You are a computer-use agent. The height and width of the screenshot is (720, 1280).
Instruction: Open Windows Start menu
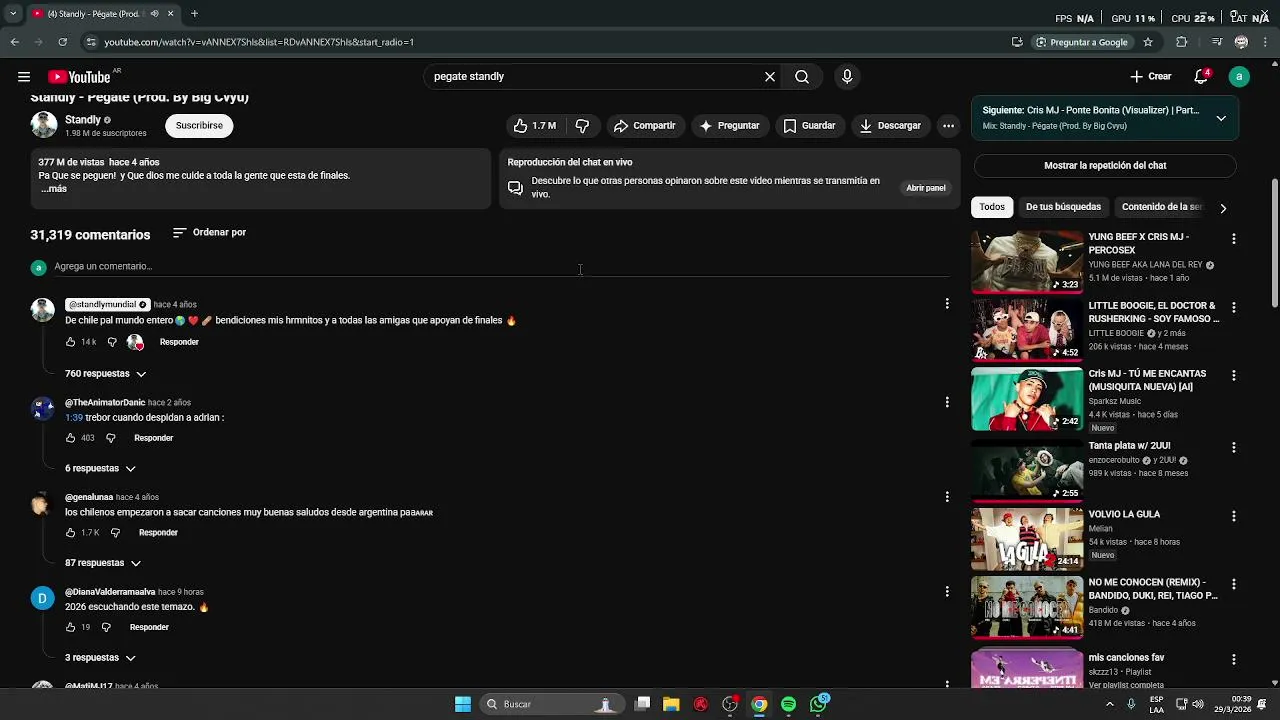(463, 704)
